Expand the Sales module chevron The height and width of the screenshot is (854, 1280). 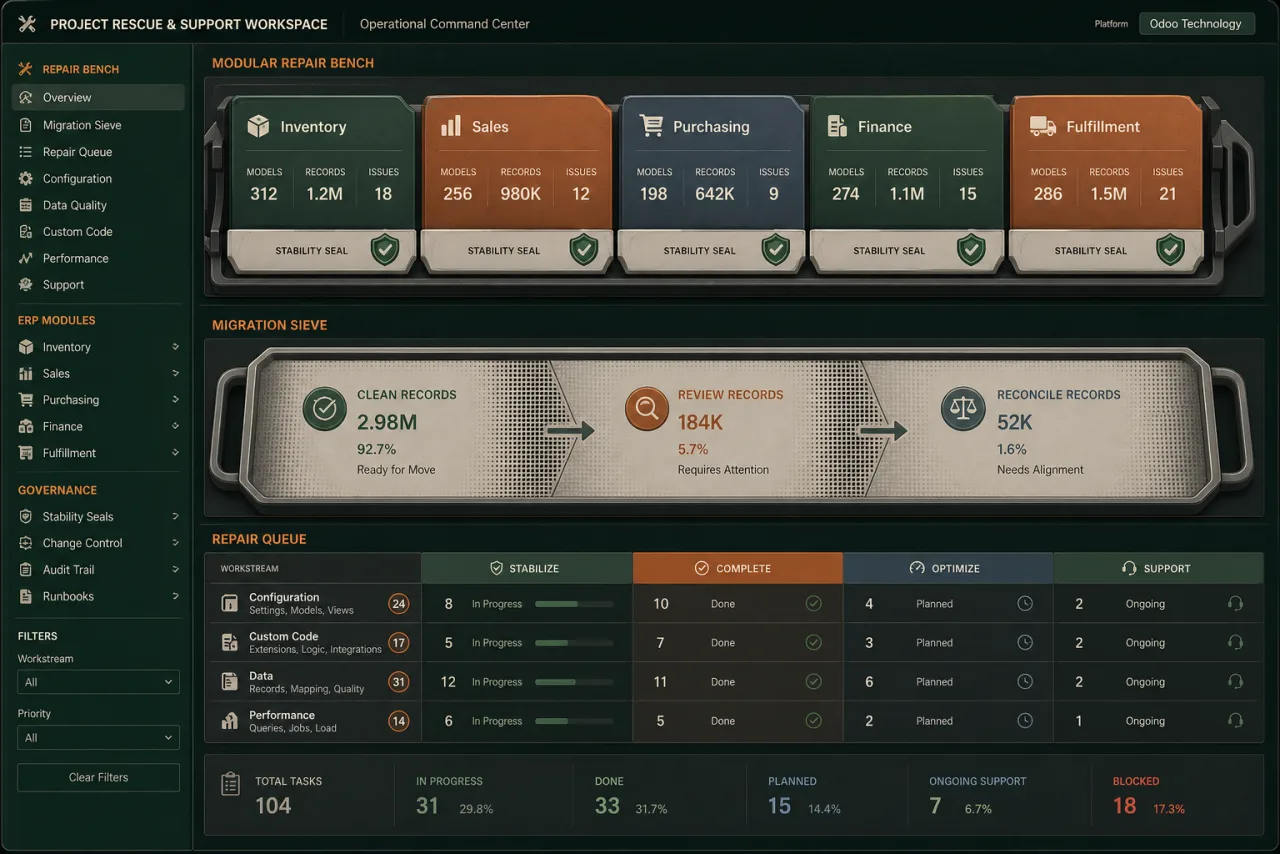pyautogui.click(x=175, y=373)
